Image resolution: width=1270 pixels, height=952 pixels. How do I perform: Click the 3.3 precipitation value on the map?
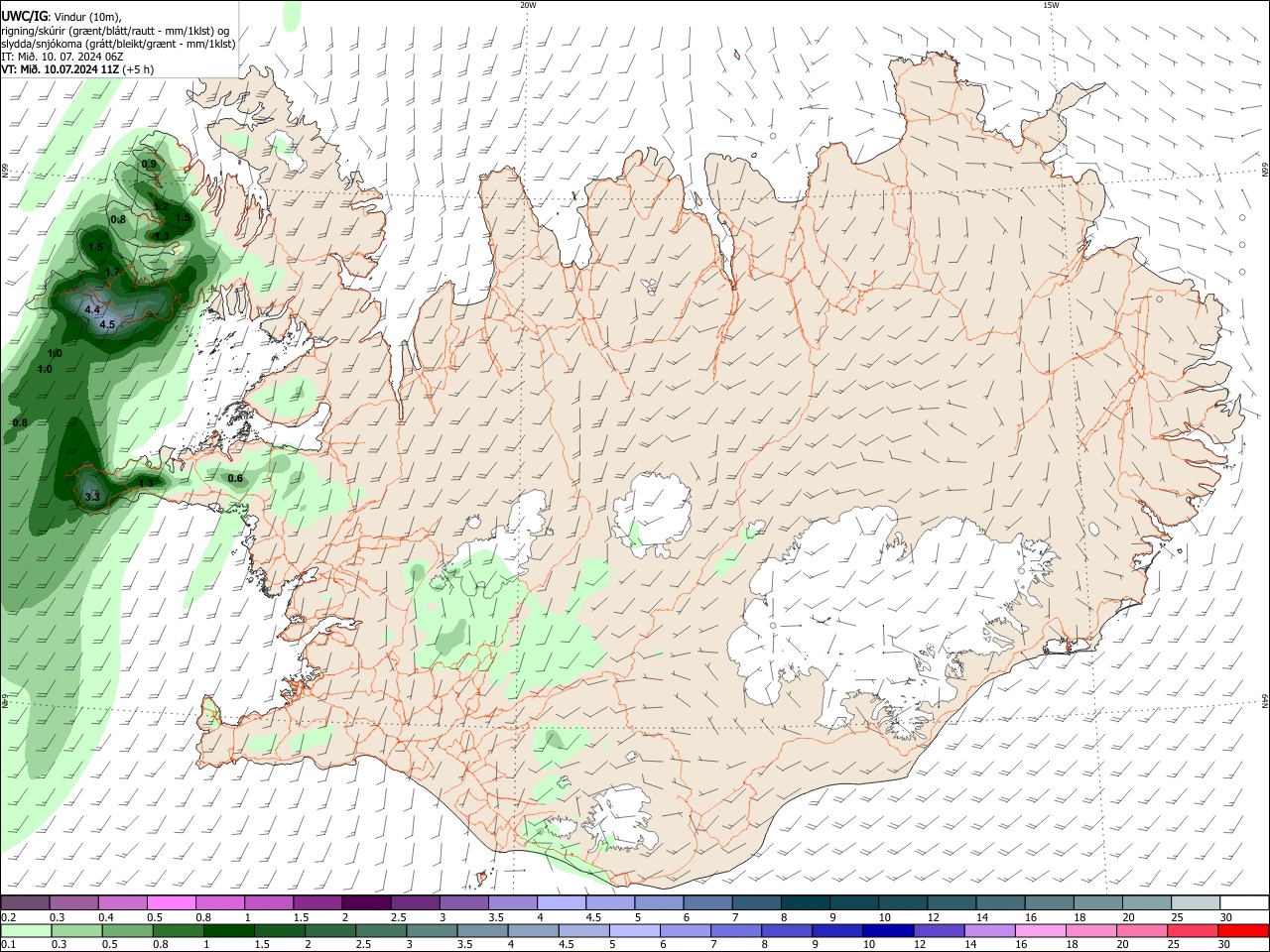pos(92,497)
